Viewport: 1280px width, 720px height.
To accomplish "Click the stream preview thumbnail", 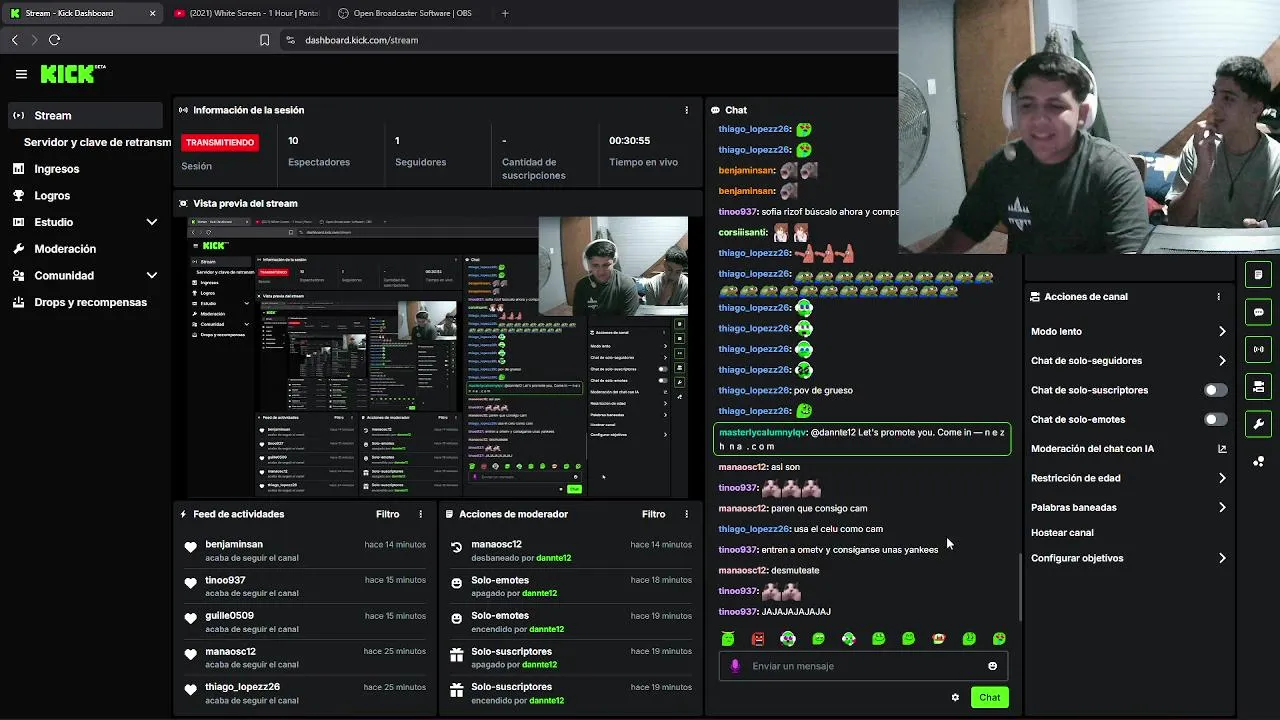I will click(438, 356).
